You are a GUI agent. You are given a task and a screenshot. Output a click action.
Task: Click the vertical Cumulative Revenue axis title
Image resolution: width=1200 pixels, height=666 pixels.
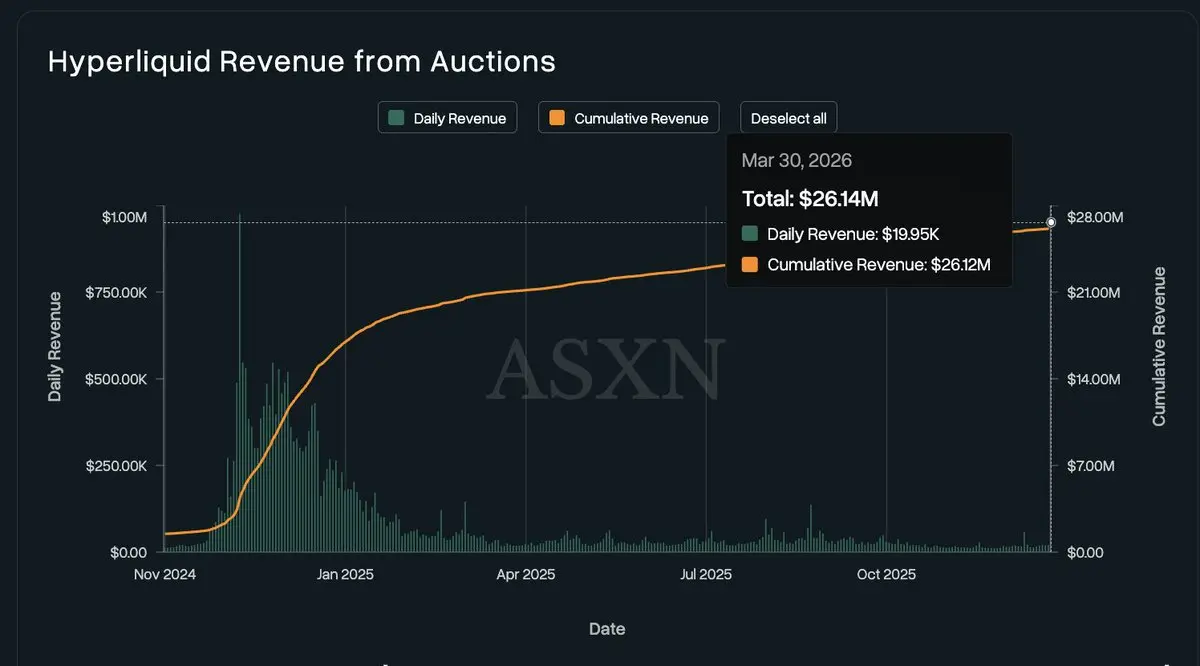point(1159,346)
